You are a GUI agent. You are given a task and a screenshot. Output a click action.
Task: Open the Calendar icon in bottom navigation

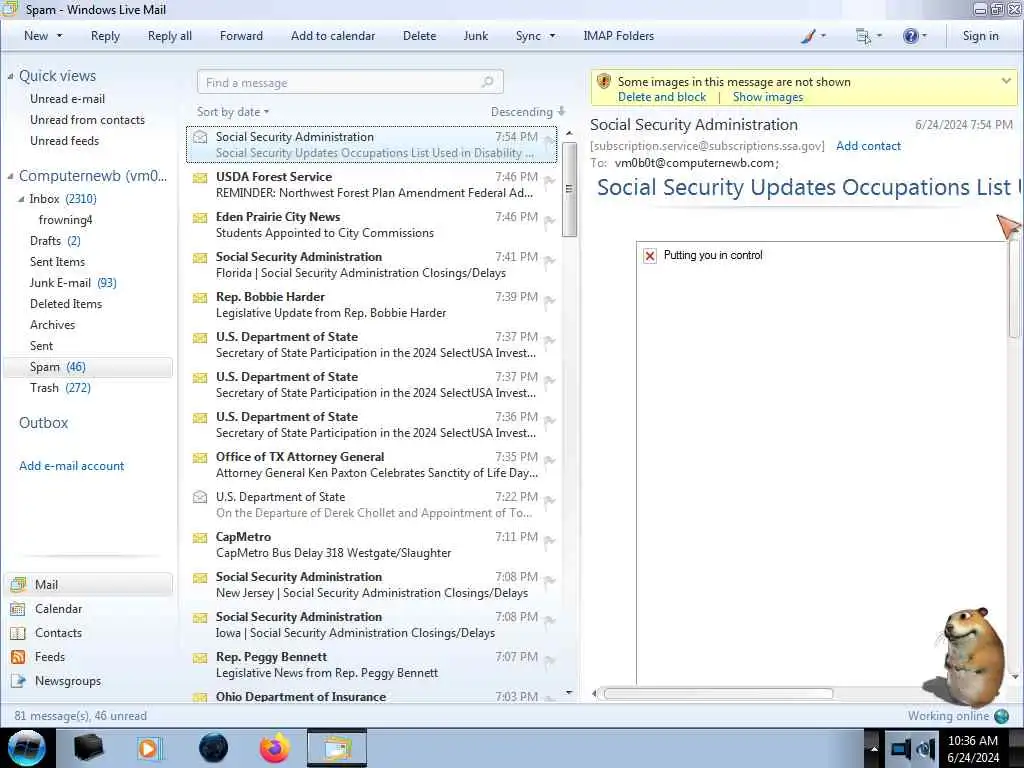[18, 609]
